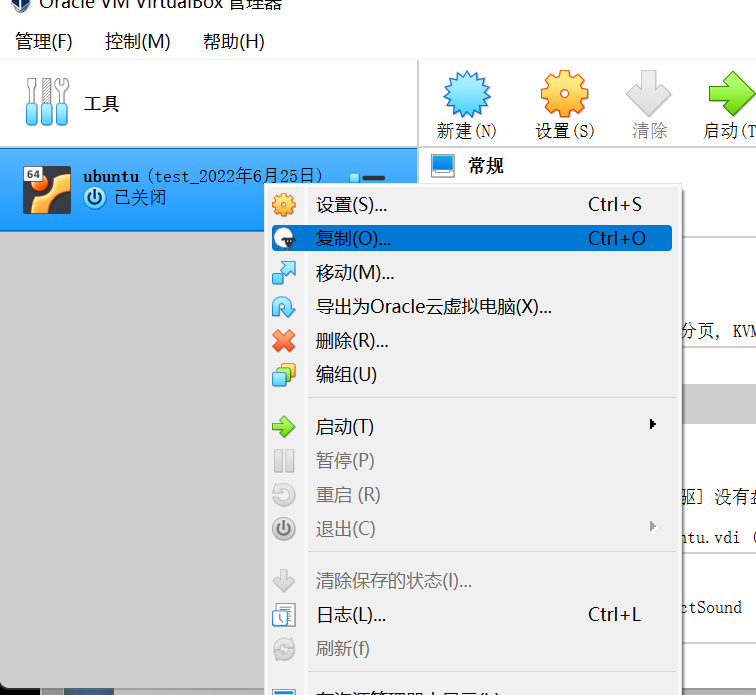Viewport: 756px width, 695px height.
Task: Click the 常规 section header
Action: [486, 166]
